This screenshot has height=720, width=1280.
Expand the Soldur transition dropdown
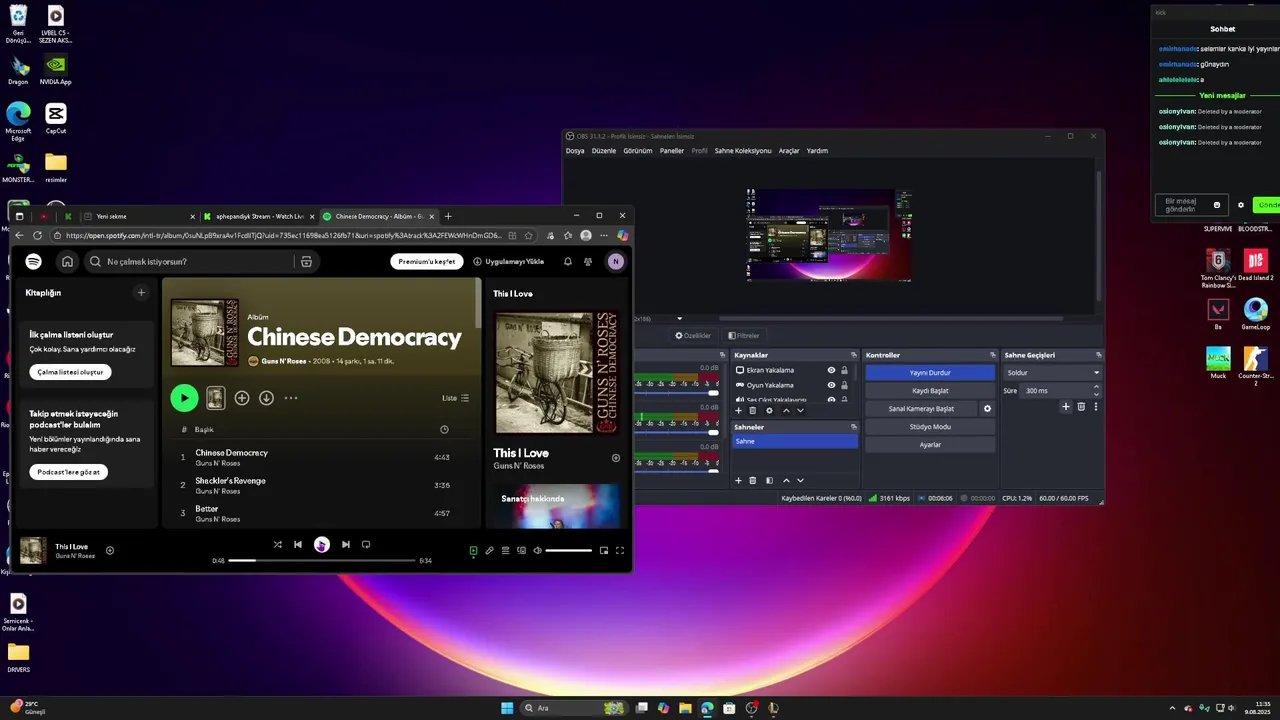(x=1052, y=373)
